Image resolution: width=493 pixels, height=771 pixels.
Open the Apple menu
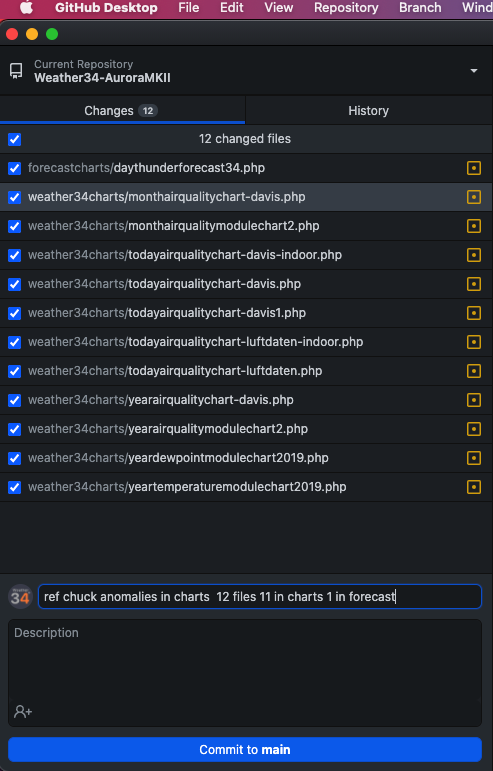(x=26, y=7)
